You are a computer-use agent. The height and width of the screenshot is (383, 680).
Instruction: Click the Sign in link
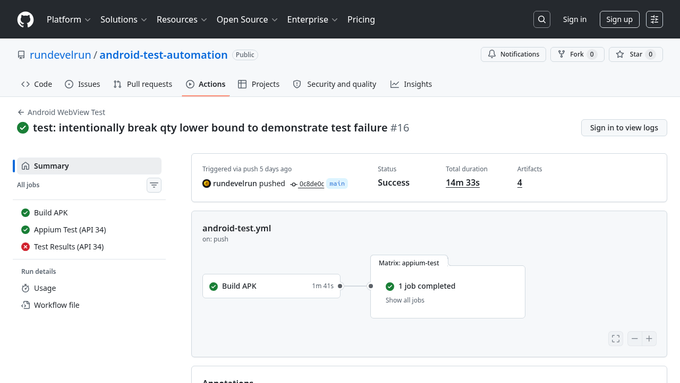(575, 20)
